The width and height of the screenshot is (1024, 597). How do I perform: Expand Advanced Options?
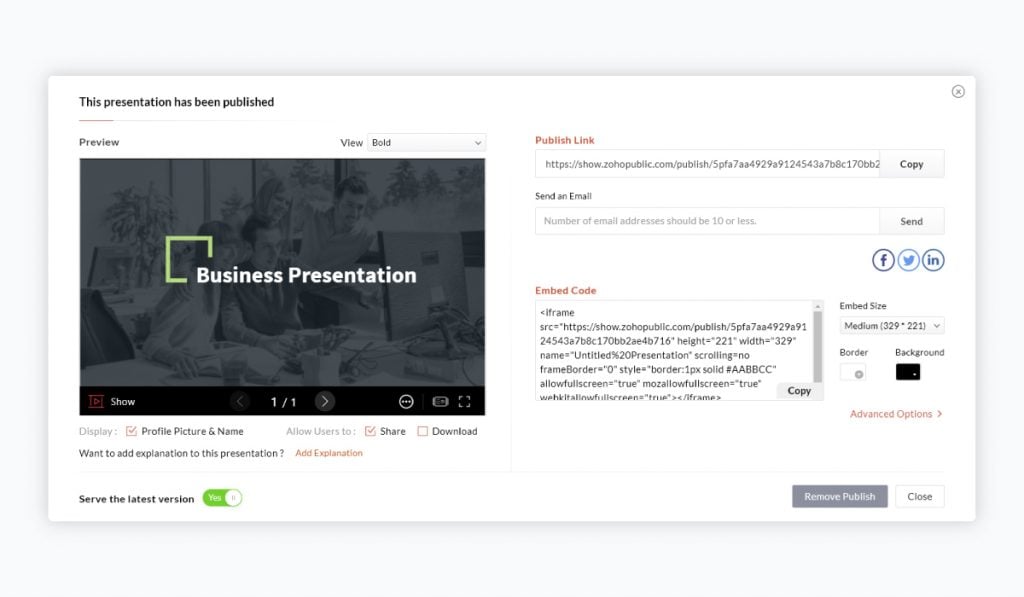(894, 413)
